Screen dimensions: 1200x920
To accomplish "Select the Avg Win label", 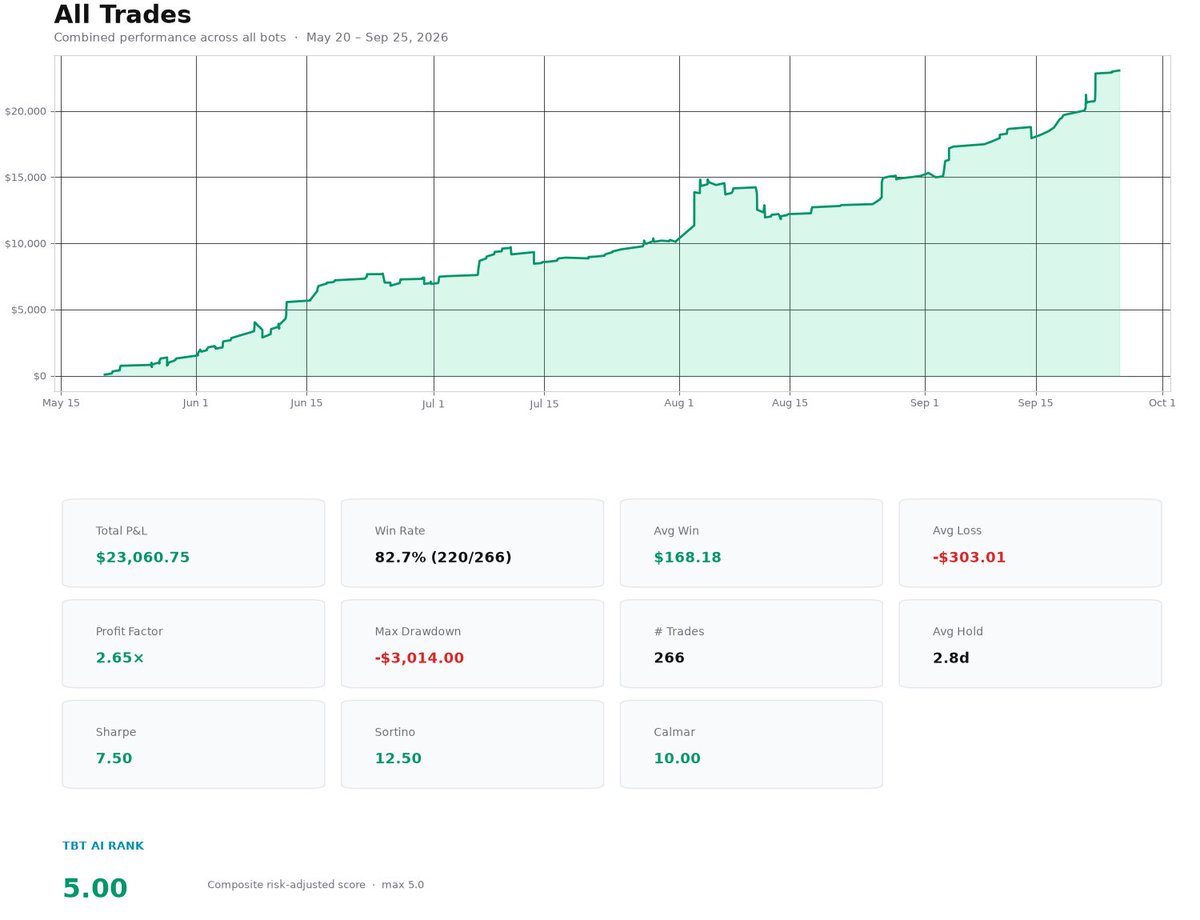I will pos(677,531).
